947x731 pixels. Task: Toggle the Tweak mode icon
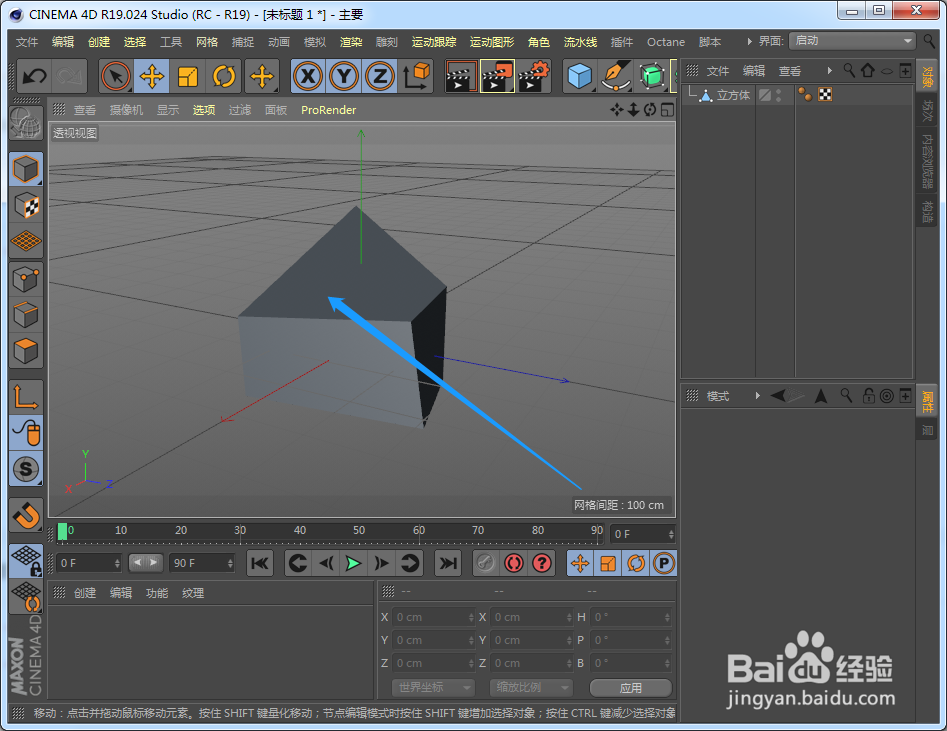[26, 433]
